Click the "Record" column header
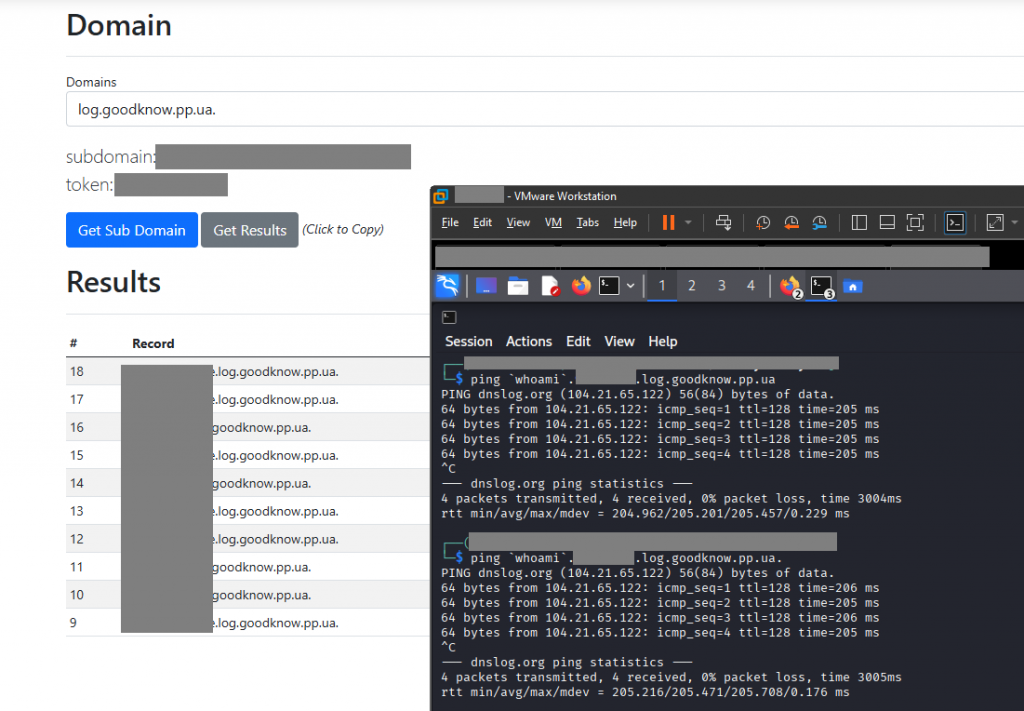Image resolution: width=1024 pixels, height=711 pixels. tap(153, 343)
